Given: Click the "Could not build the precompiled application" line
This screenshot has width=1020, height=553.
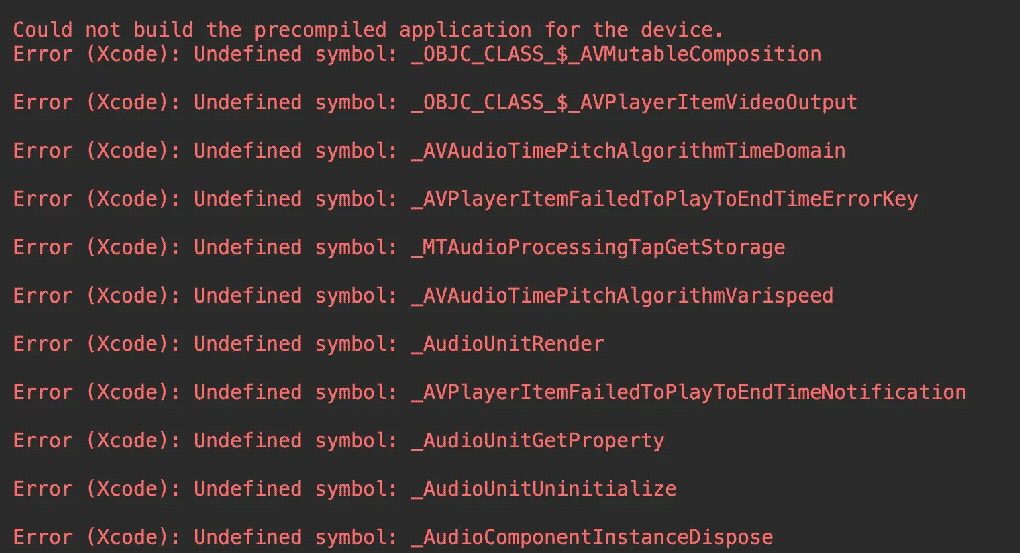Looking at the screenshot, I should coord(368,30).
